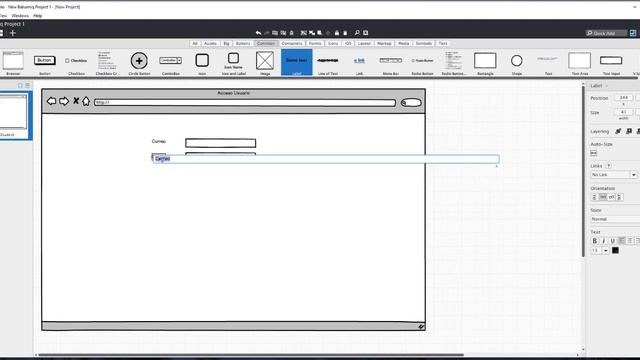
Task: Click the magnifier zoom icon in toolbar
Action: tap(357, 33)
